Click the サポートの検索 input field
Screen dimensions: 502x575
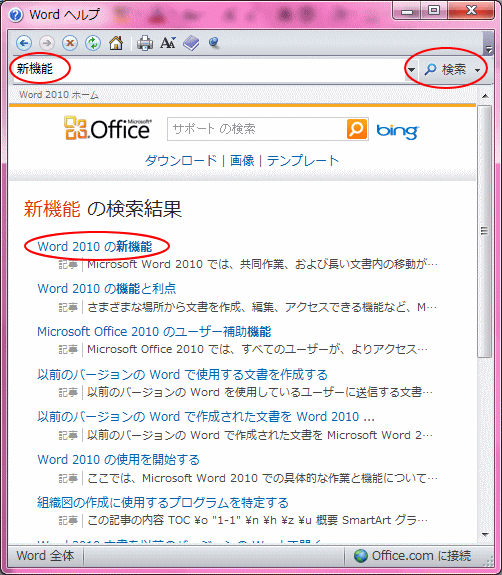(x=257, y=129)
